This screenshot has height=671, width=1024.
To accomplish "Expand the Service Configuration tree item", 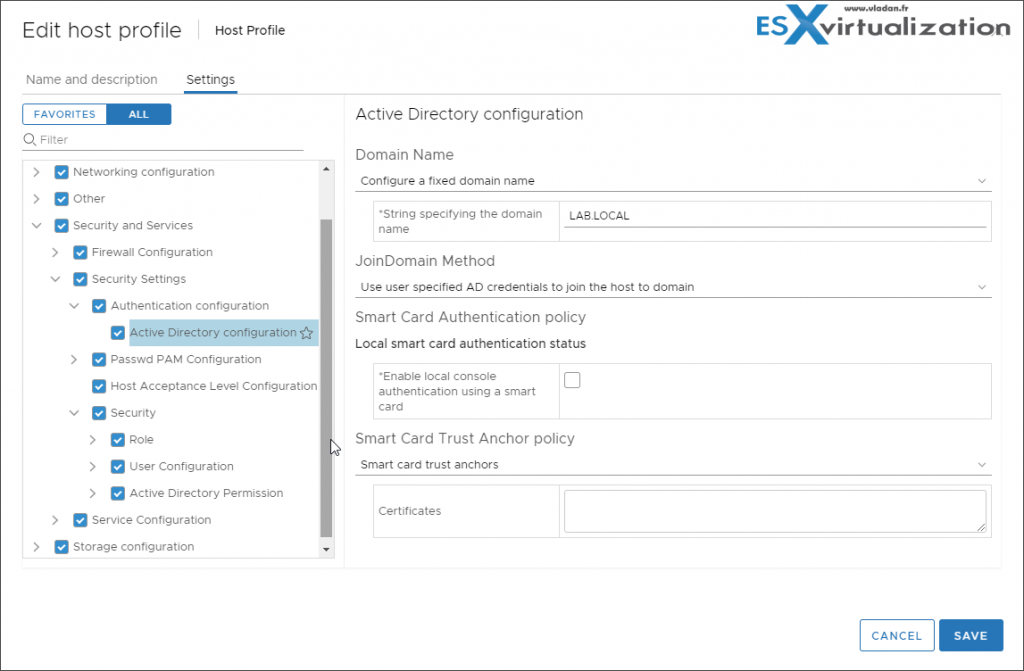I will (x=55, y=519).
